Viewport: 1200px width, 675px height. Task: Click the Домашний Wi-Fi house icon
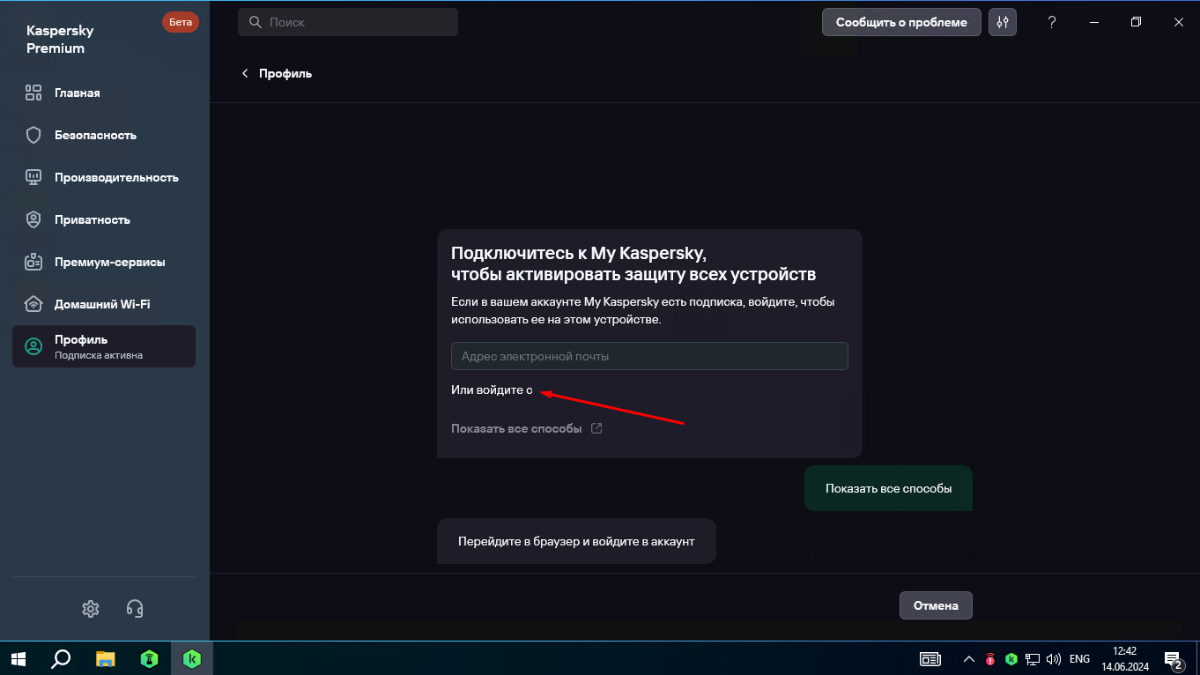33,304
